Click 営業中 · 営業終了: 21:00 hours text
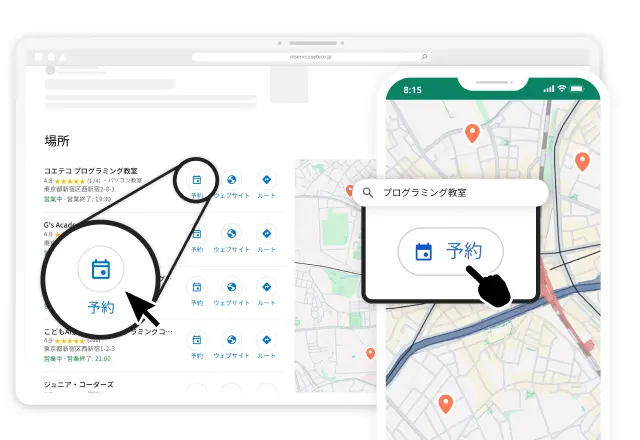The image size is (640, 440). (77, 358)
